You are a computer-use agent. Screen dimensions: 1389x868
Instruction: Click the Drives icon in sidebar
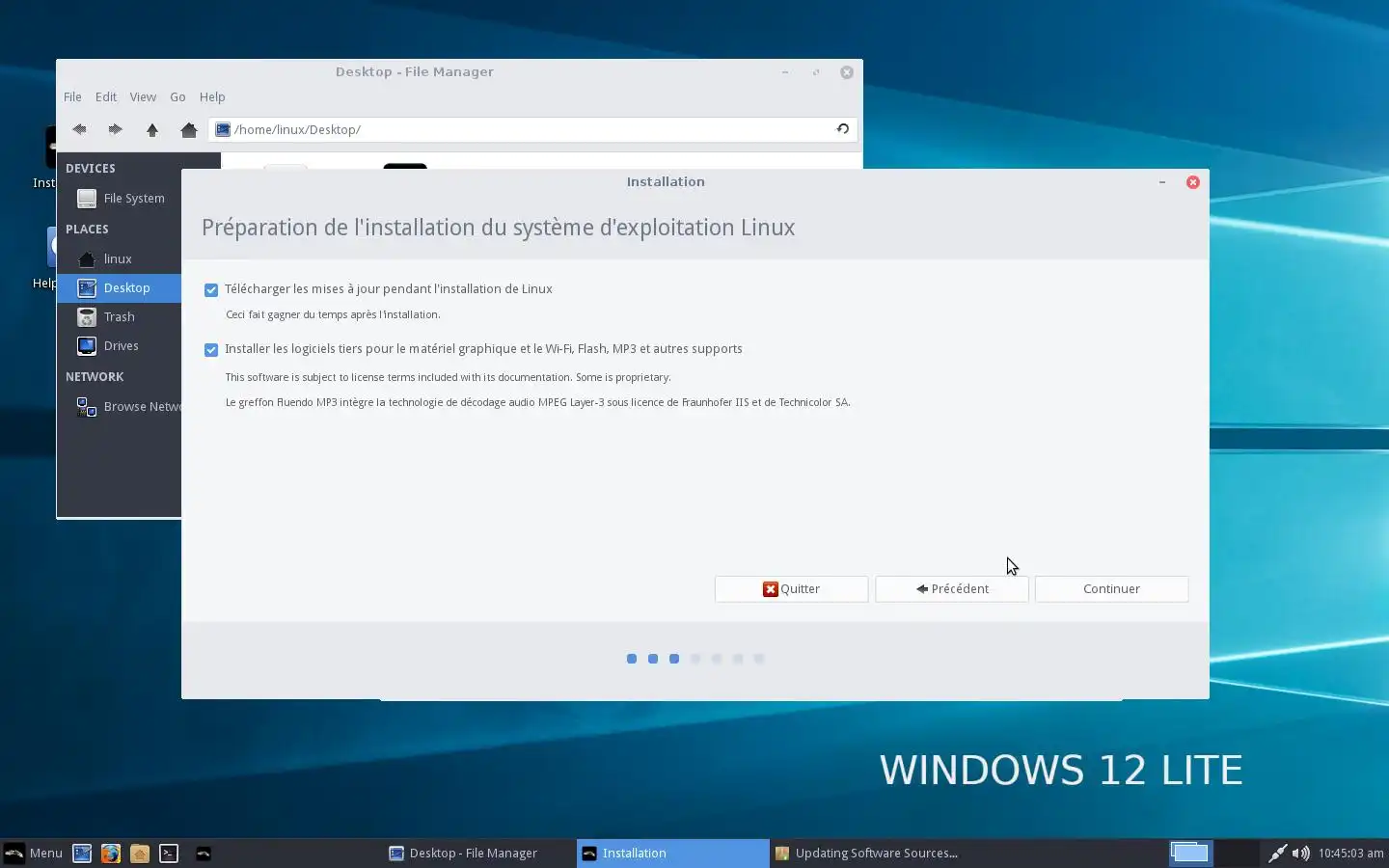[x=87, y=346]
